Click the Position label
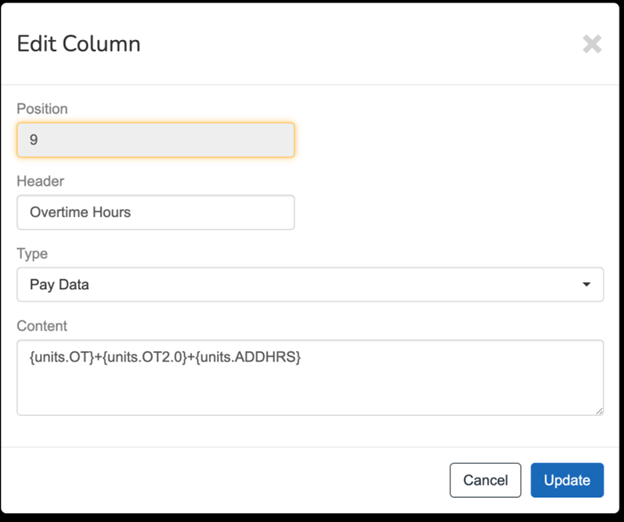Image resolution: width=624 pixels, height=522 pixels. click(x=43, y=109)
